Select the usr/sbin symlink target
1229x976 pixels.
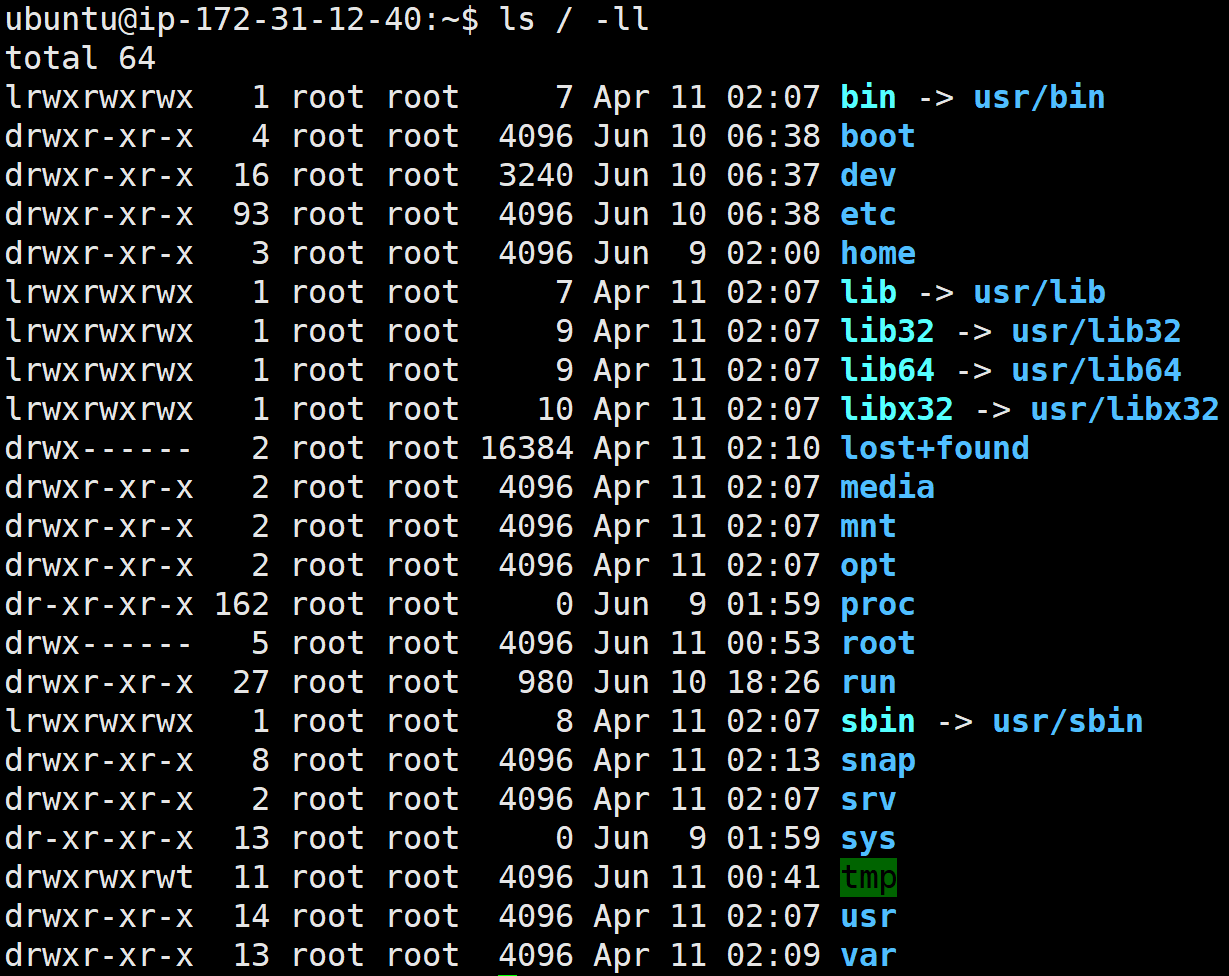pos(1068,722)
